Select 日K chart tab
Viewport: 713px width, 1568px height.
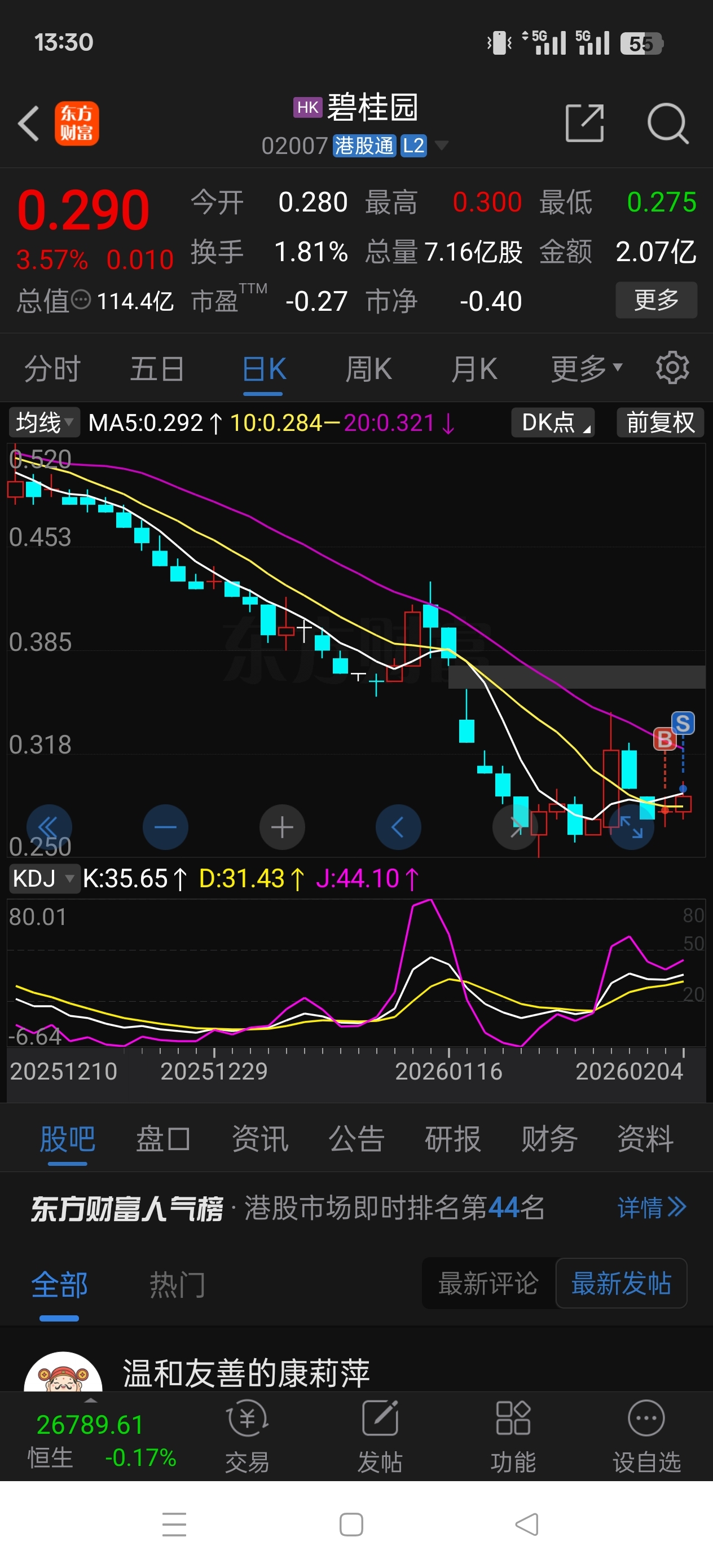(263, 368)
